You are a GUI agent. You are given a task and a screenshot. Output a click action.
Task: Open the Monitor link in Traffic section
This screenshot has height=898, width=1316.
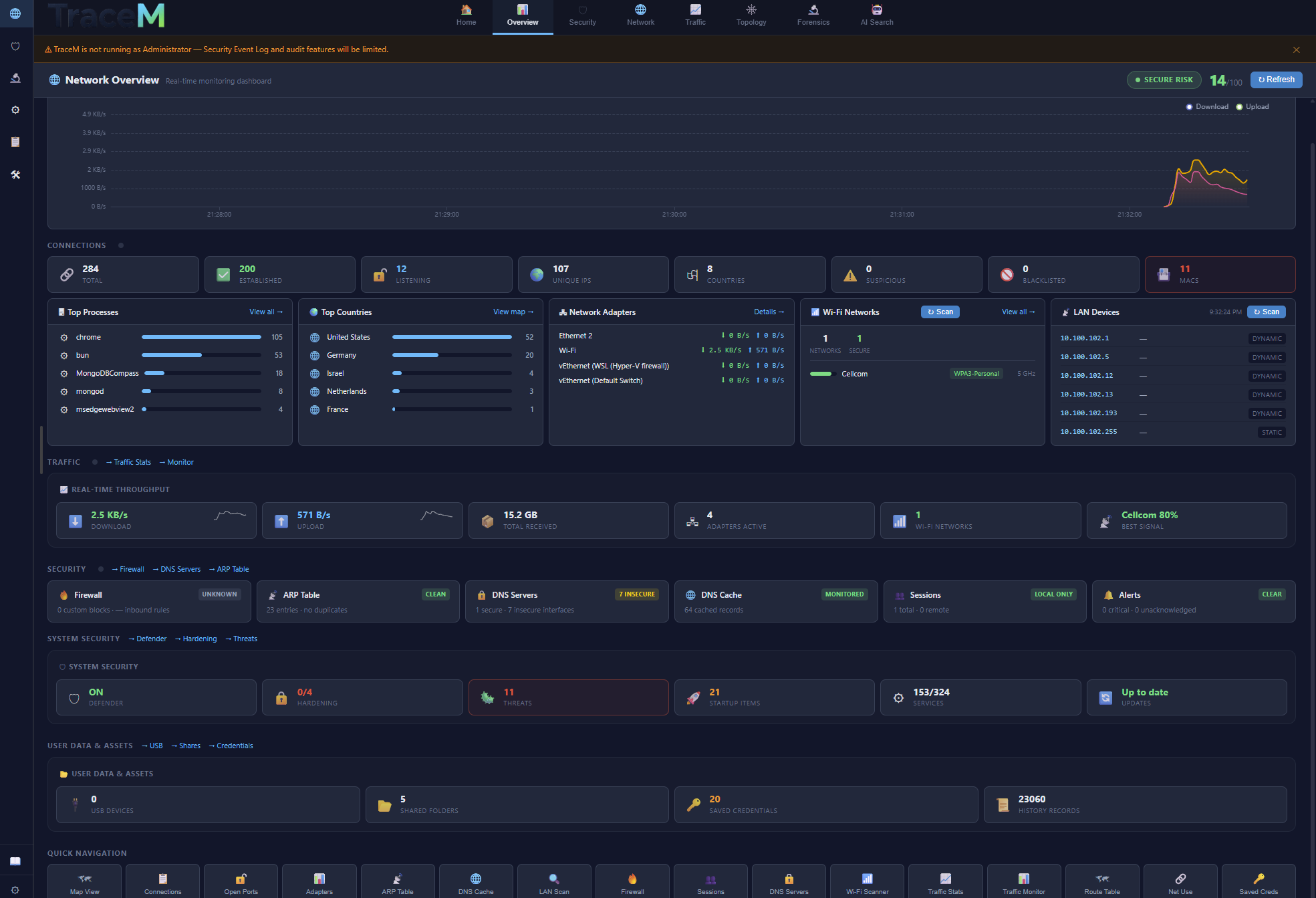point(176,463)
